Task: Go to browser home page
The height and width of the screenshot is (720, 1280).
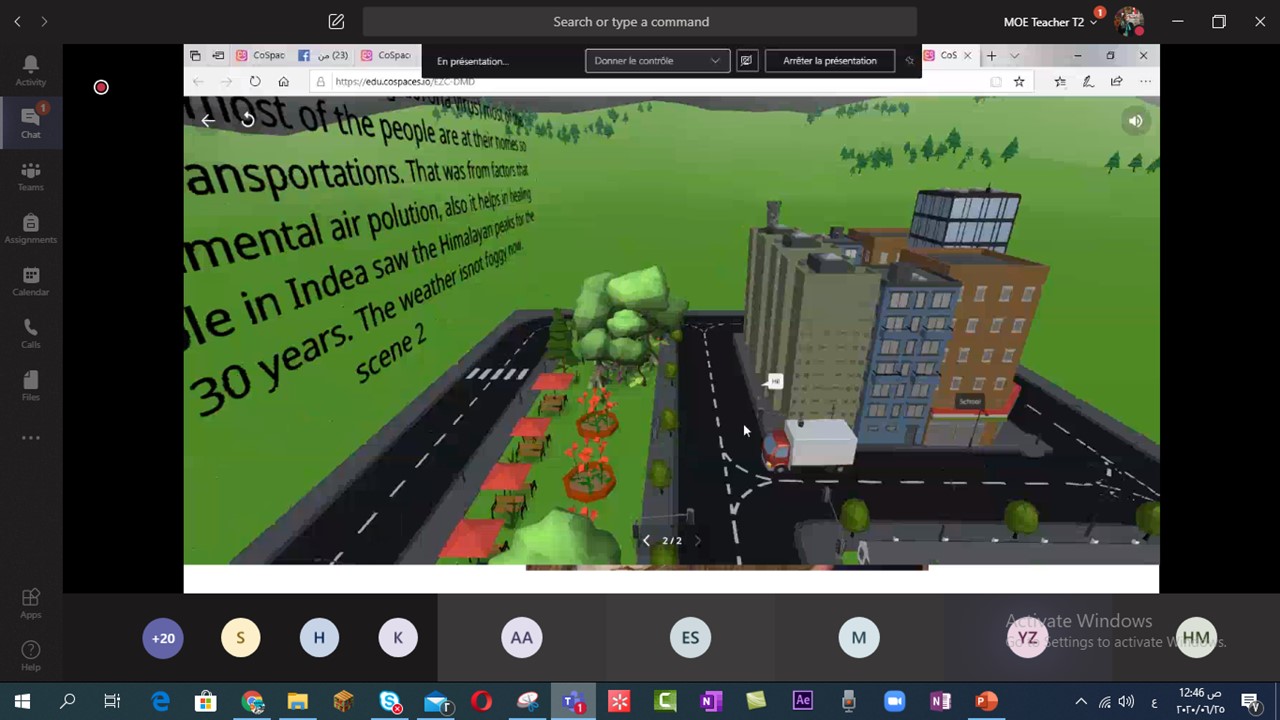Action: [284, 82]
